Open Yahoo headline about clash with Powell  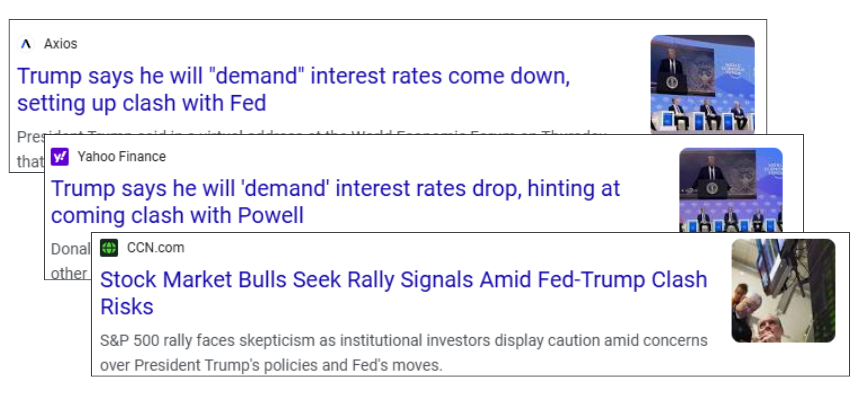(x=335, y=202)
